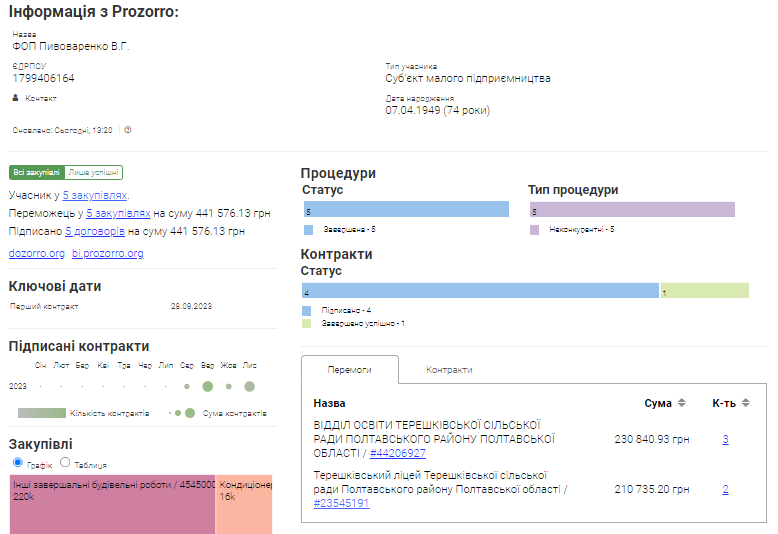Click the contact person icon
This screenshot has width=778, height=534.
pyautogui.click(x=15, y=98)
